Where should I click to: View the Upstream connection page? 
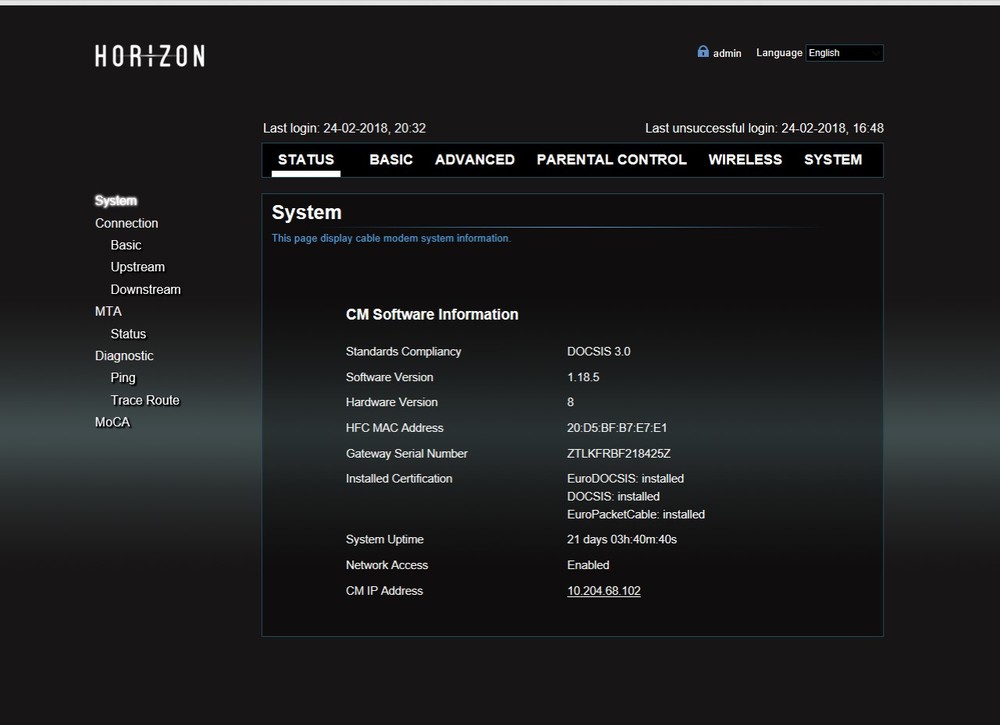point(138,267)
